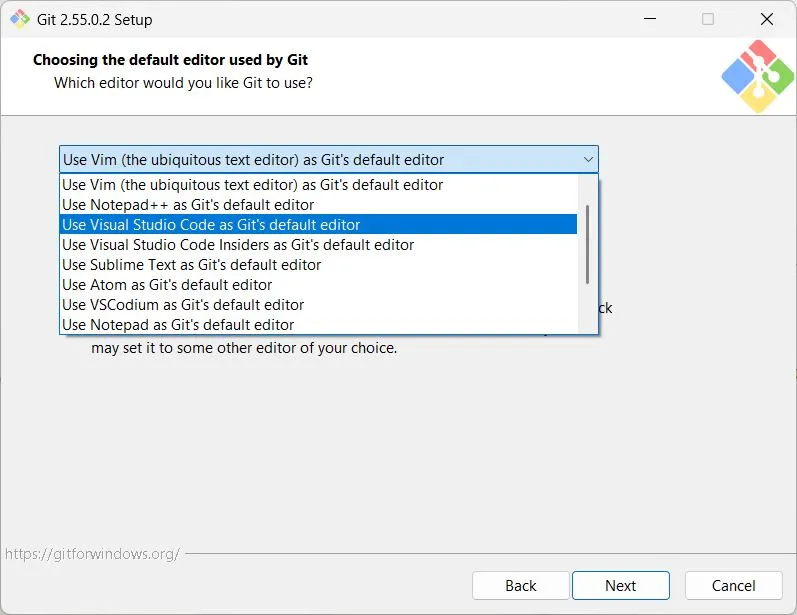Click the dropdown list scrollbar thumb
This screenshot has width=797, height=615.
coord(588,244)
